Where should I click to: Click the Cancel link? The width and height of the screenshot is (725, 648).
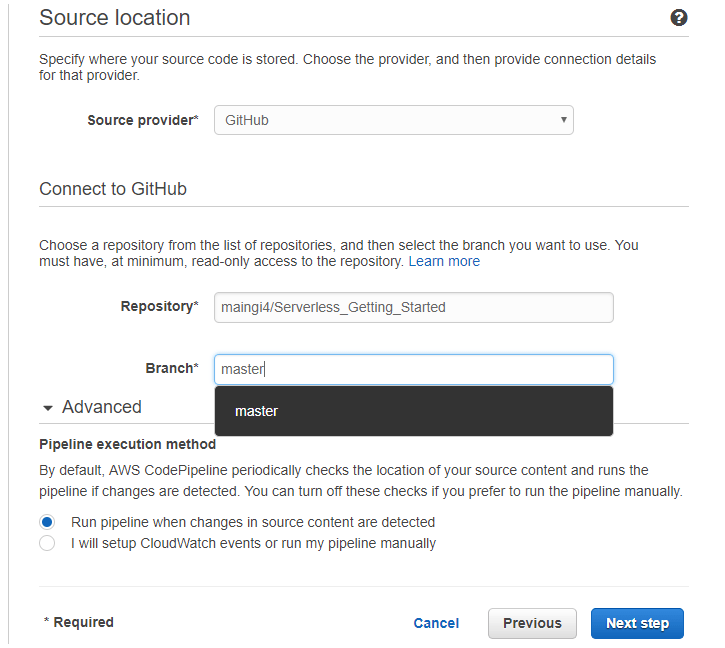436,623
